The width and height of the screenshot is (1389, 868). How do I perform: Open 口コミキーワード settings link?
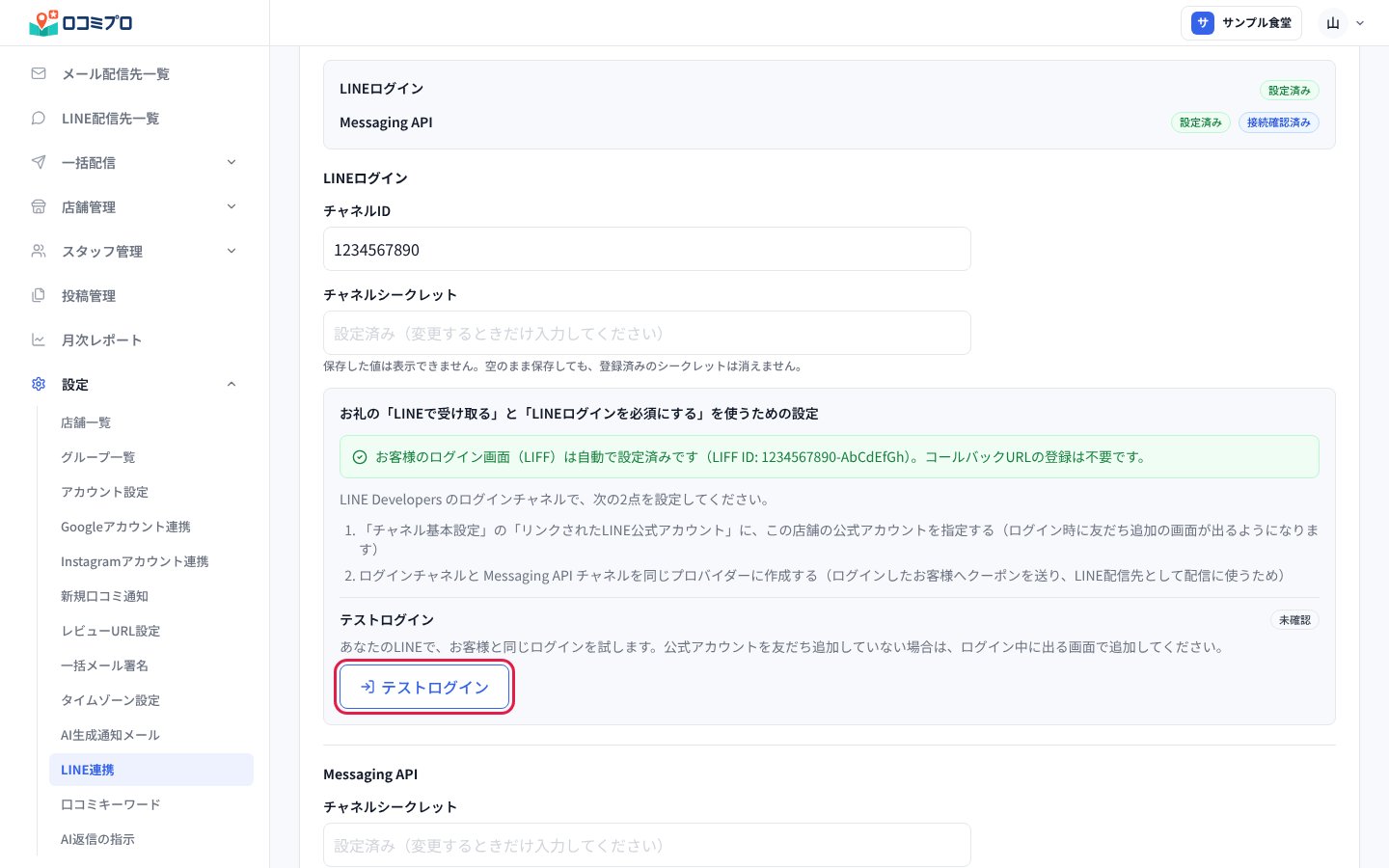click(111, 804)
